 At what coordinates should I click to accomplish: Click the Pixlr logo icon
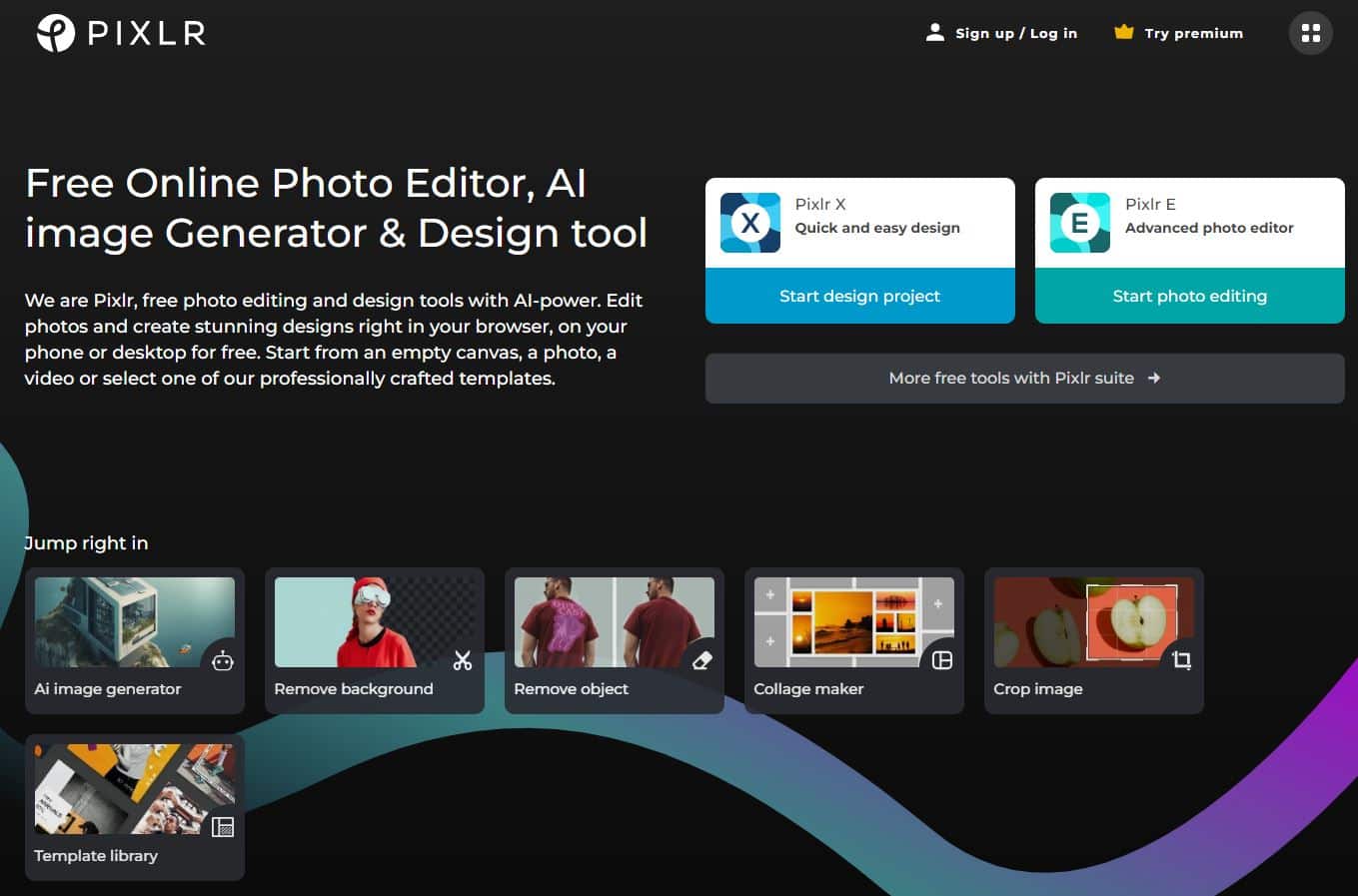click(56, 33)
